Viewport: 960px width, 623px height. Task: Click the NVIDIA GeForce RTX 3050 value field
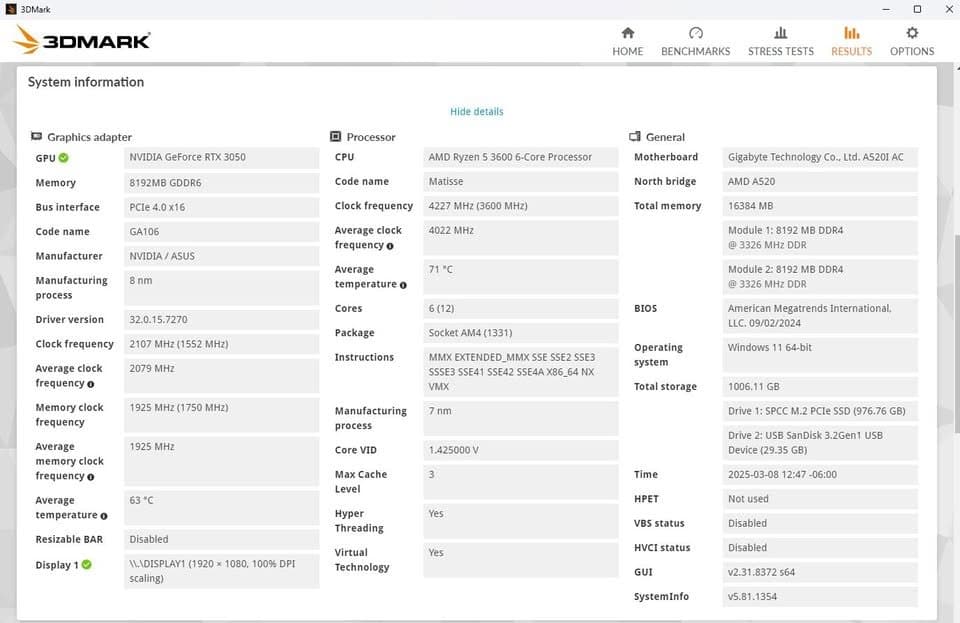(x=221, y=158)
